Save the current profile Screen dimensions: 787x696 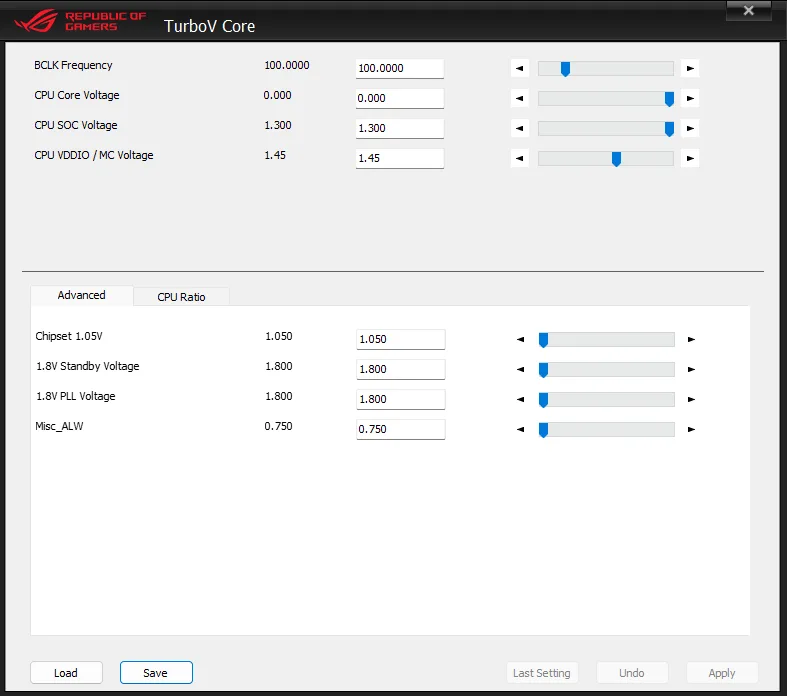tap(156, 672)
